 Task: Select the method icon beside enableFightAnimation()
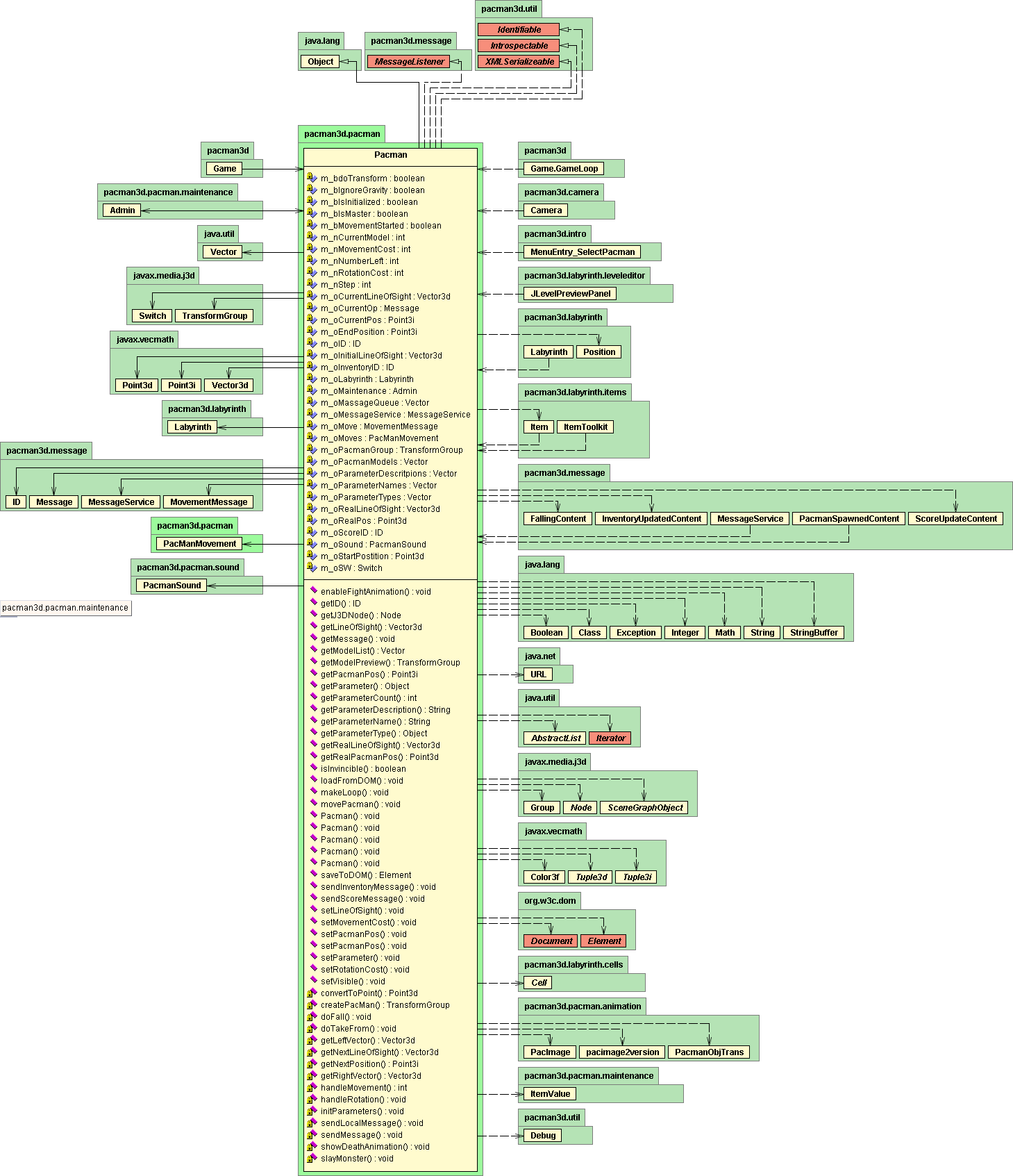coord(313,591)
